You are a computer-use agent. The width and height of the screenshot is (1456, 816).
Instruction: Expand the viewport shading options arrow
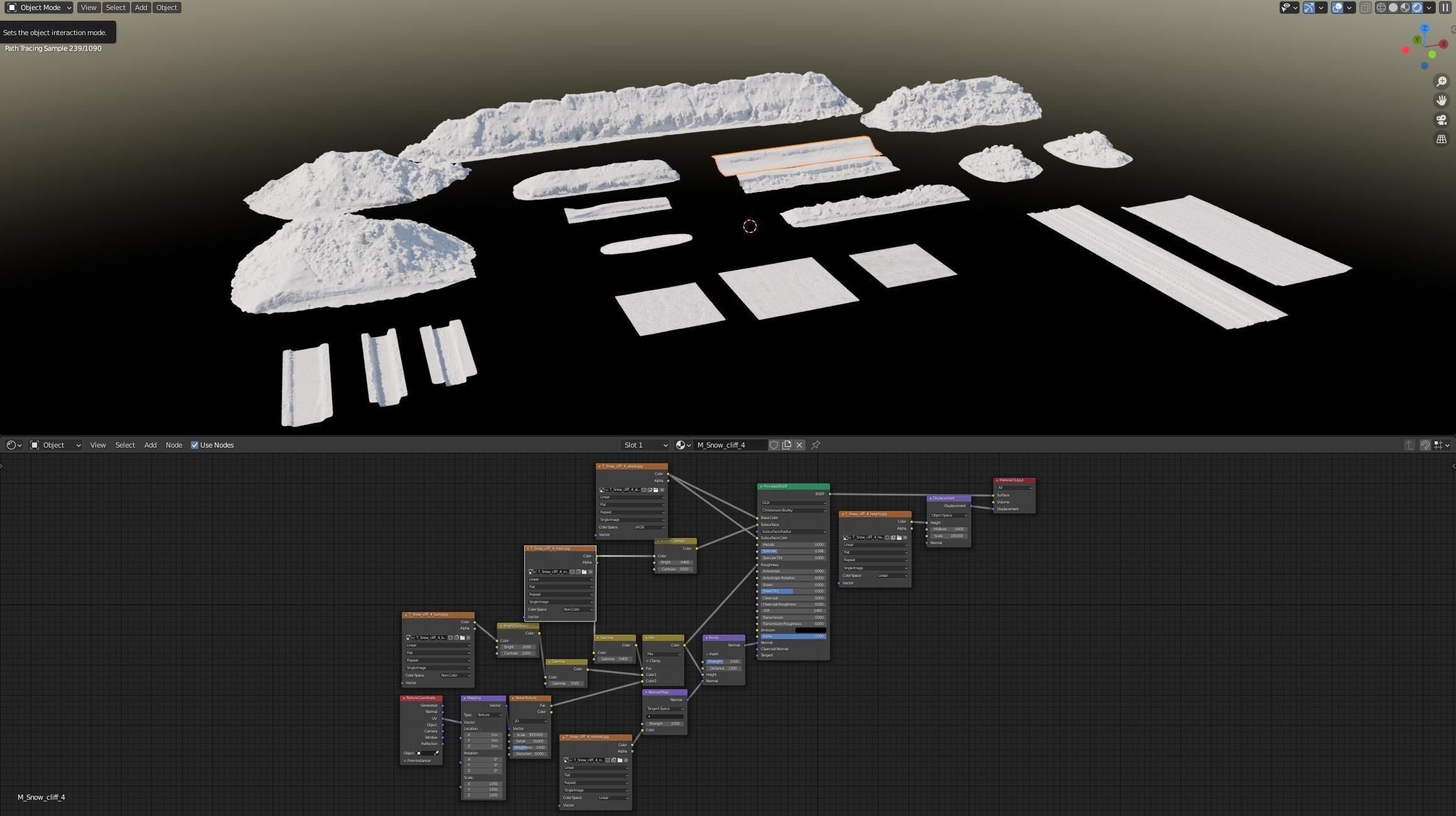point(1430,8)
